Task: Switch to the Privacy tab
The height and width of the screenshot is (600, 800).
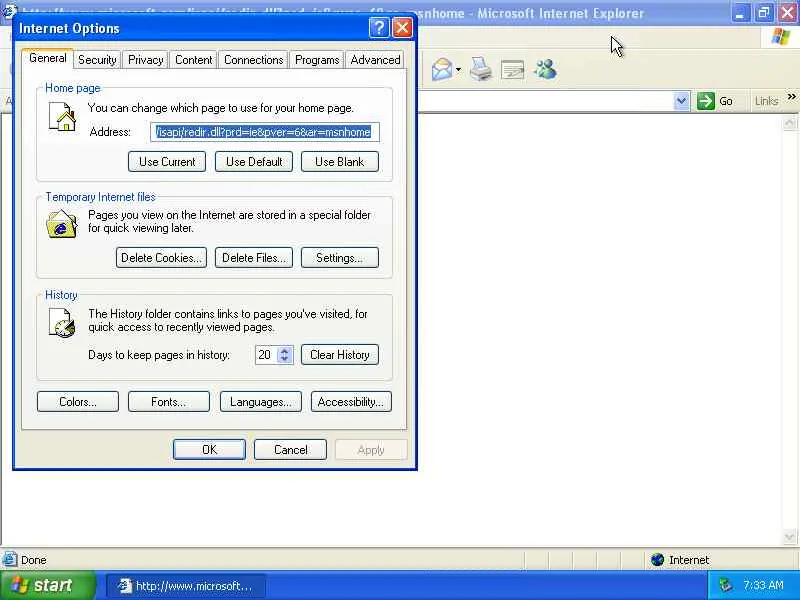Action: pos(145,60)
